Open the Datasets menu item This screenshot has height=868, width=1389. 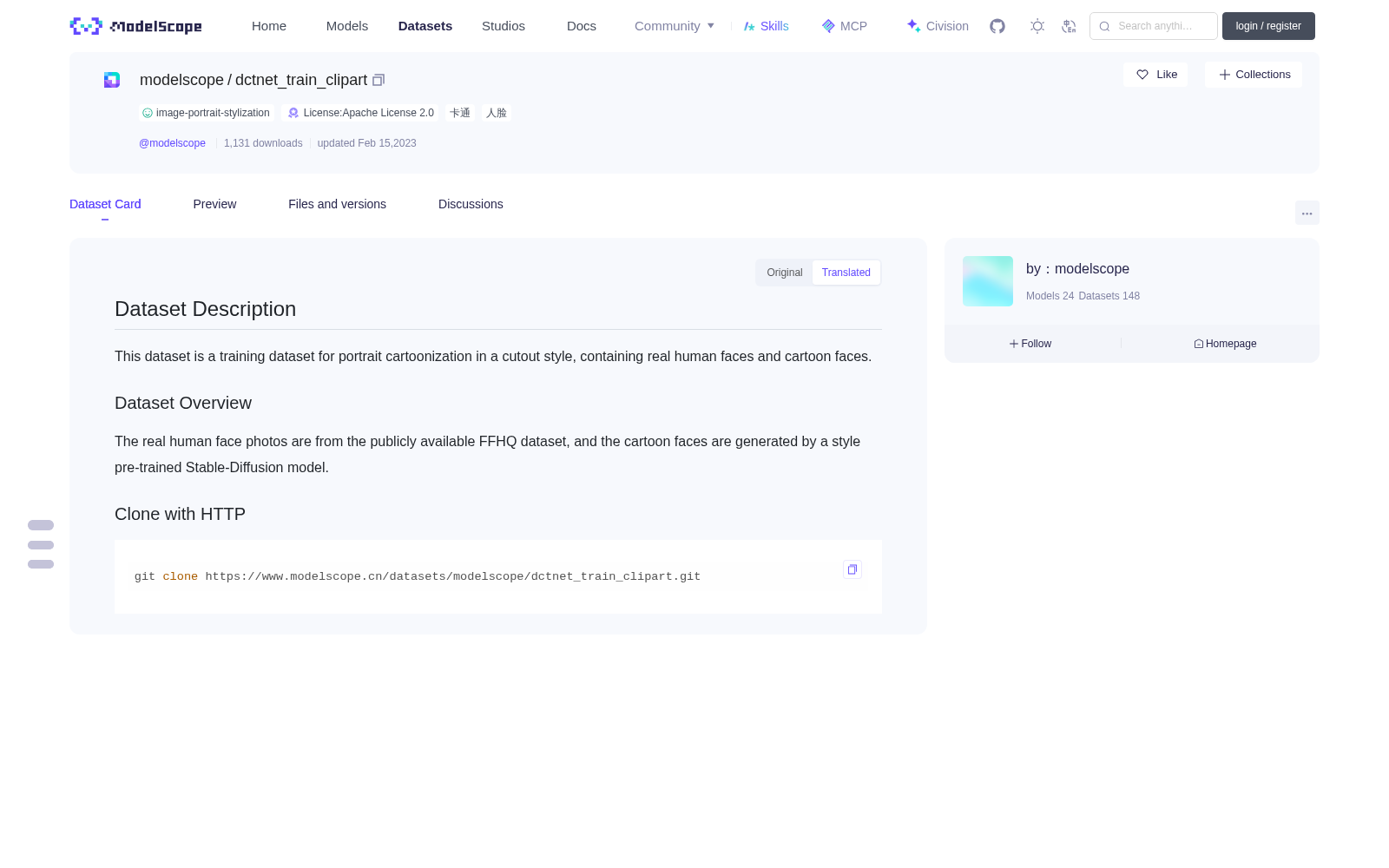click(x=425, y=26)
